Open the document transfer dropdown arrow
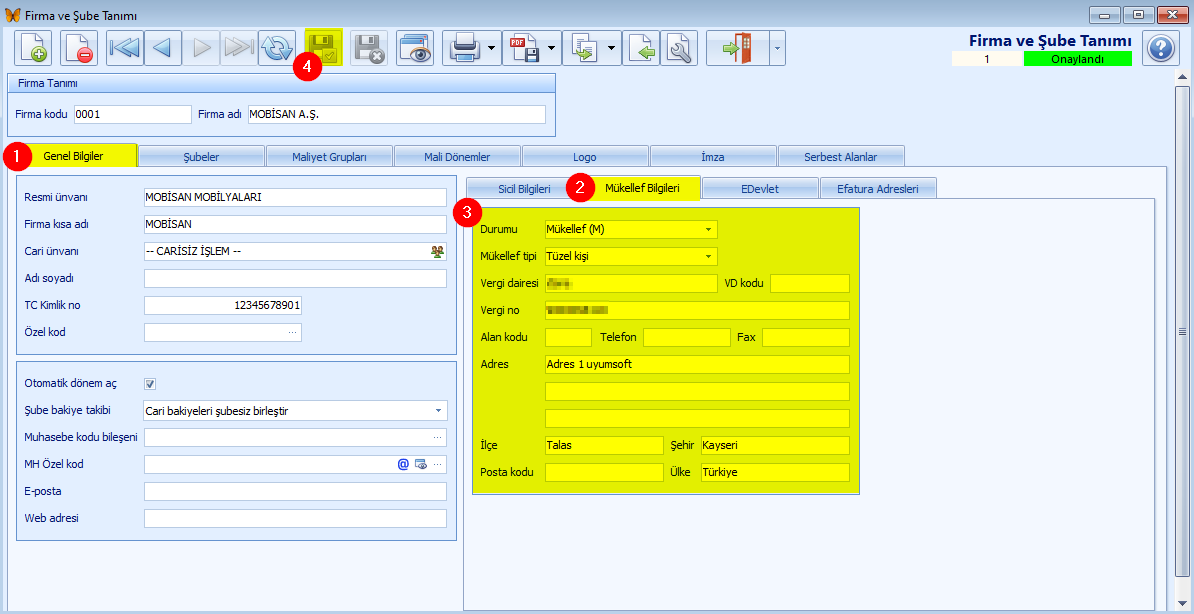The width and height of the screenshot is (1194, 614). [x=612, y=49]
